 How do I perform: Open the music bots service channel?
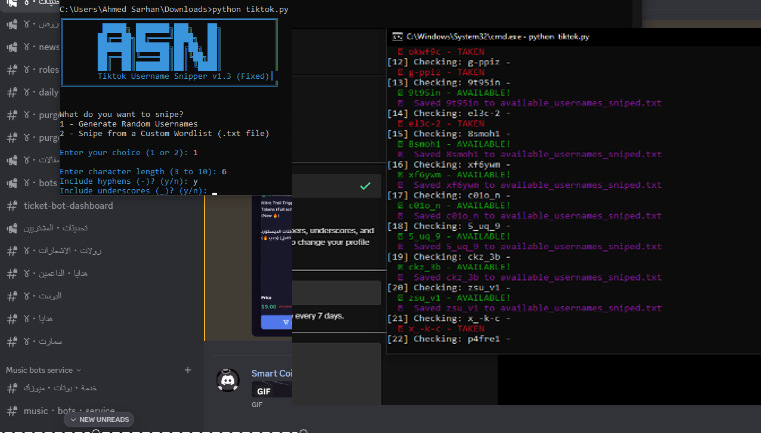point(69,411)
